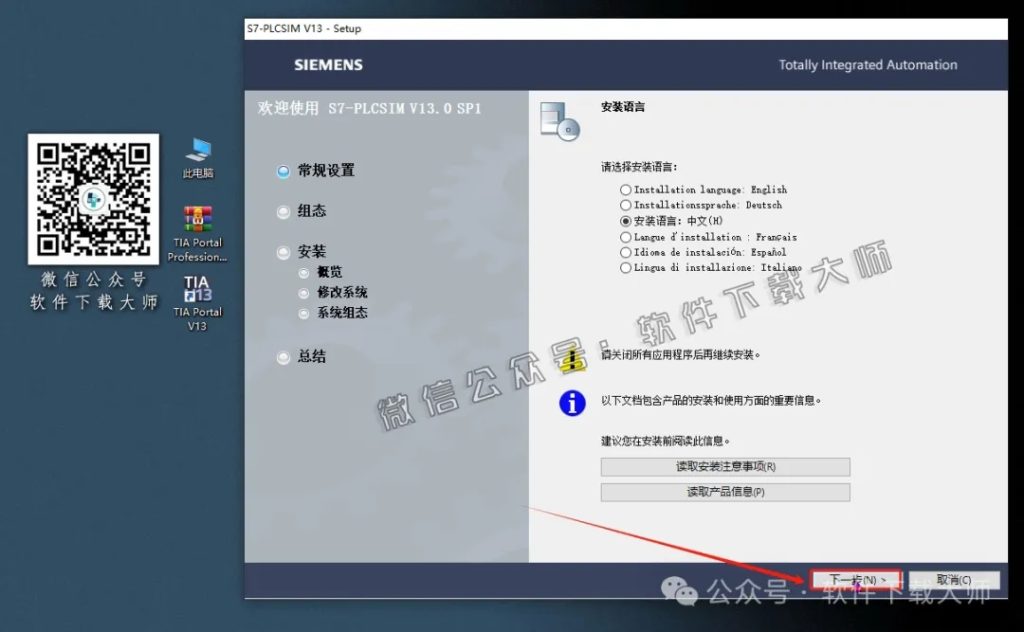The image size is (1024, 632).
Task: Click 下一步(N) to continue installation
Action: (855, 579)
